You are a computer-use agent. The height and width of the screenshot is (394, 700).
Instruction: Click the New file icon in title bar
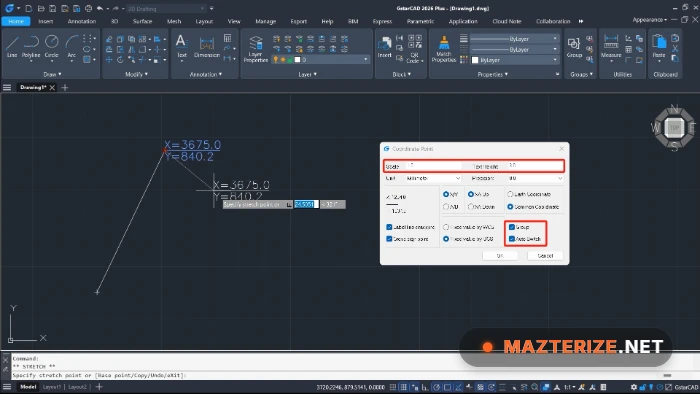[29, 8]
